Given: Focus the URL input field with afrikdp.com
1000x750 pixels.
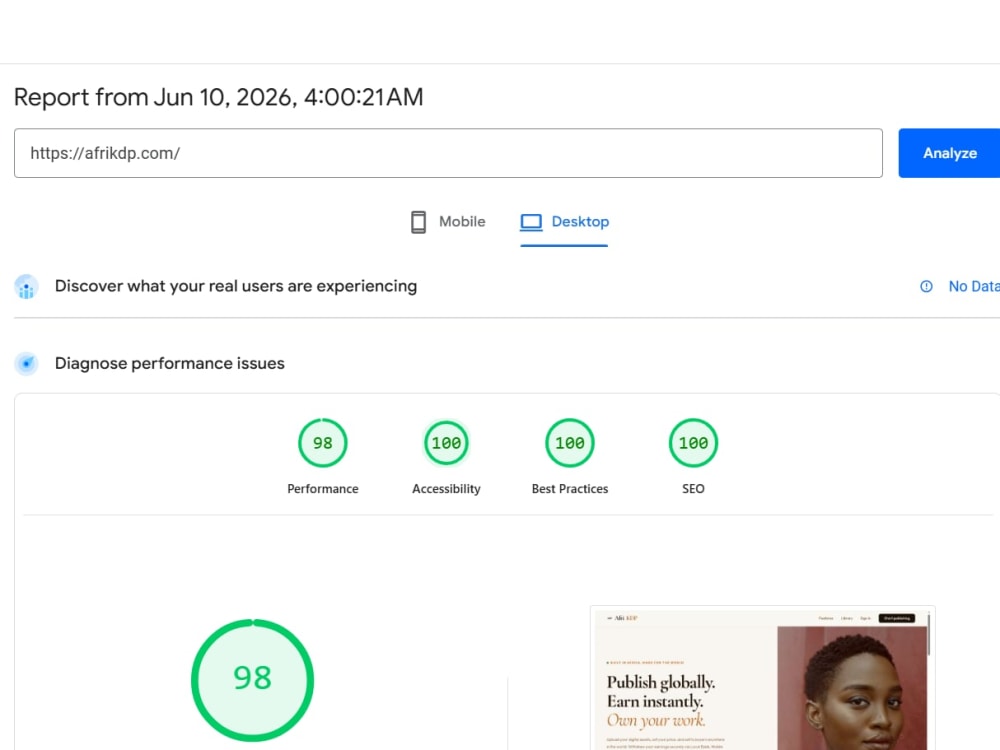Looking at the screenshot, I should [448, 153].
